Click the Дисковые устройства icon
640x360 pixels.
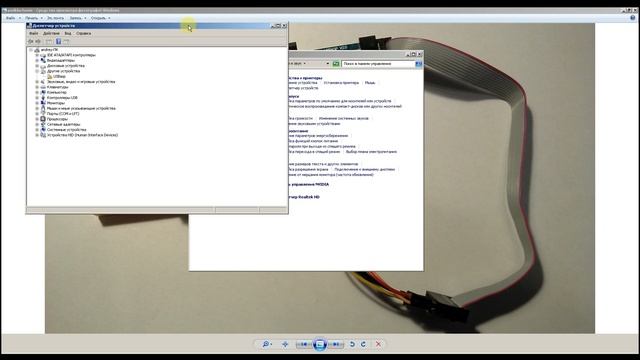click(x=43, y=66)
